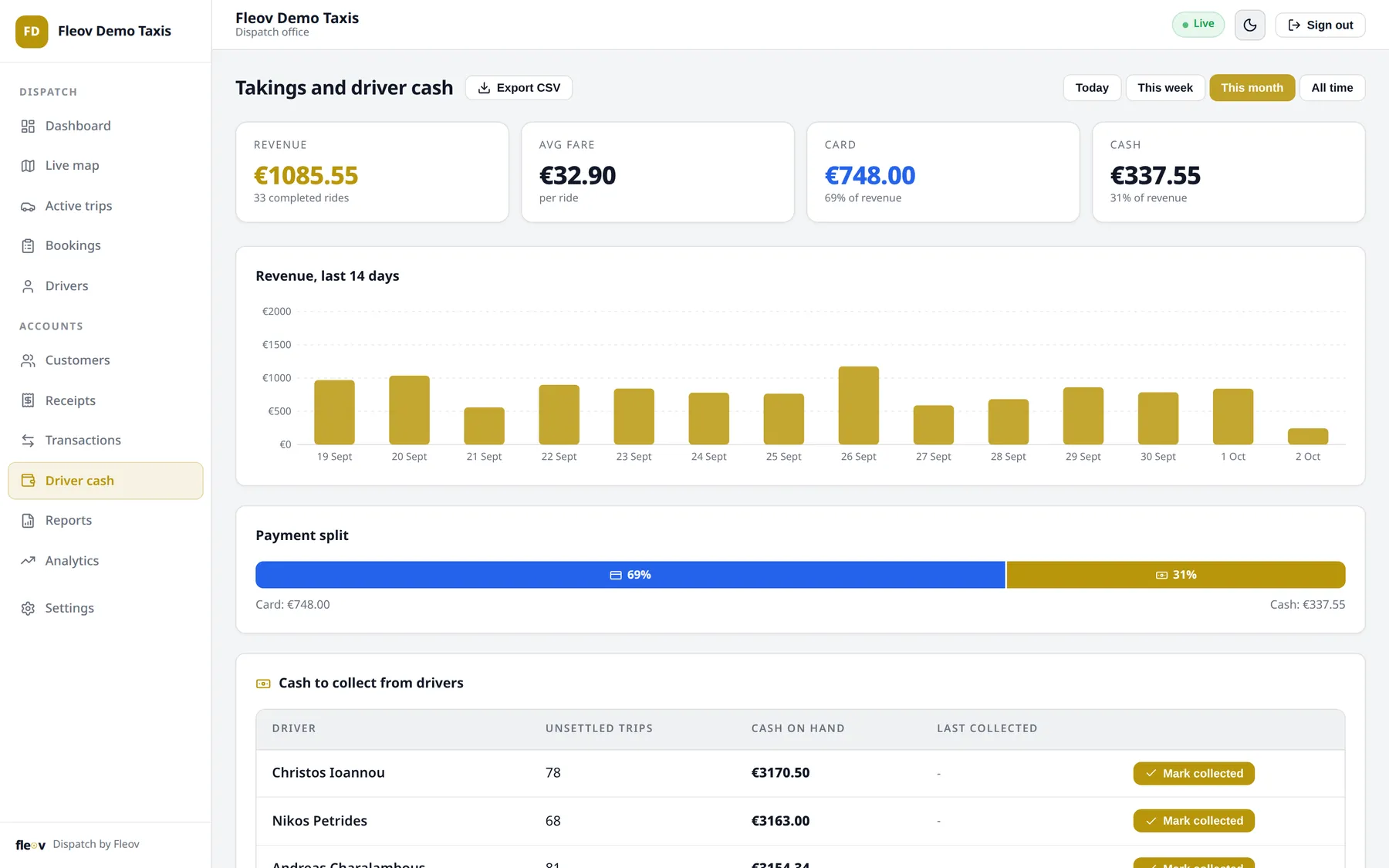Click the Settings gear icon
Viewport: 1389px width, 868px height.
point(28,609)
